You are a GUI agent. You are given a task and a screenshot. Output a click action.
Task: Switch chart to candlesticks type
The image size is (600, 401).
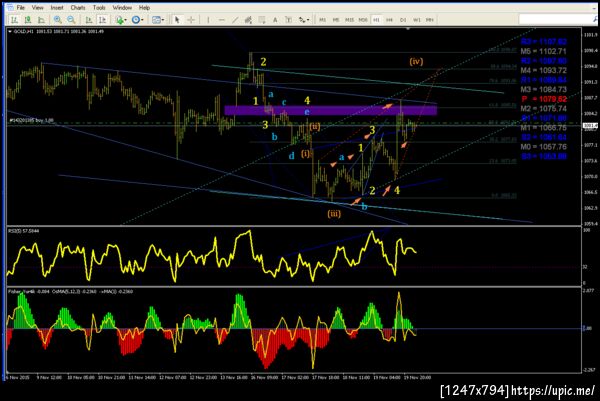[x=28, y=20]
